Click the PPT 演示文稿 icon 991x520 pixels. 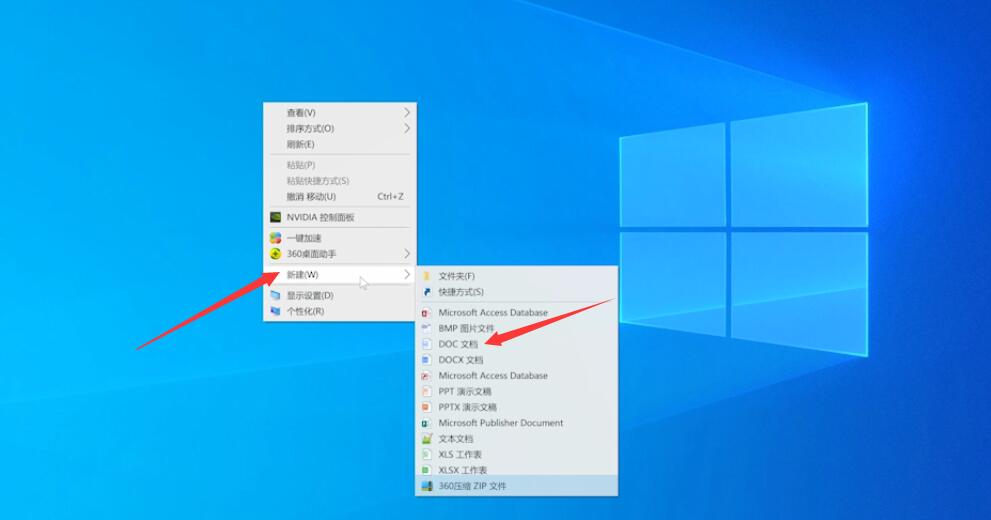coord(427,391)
